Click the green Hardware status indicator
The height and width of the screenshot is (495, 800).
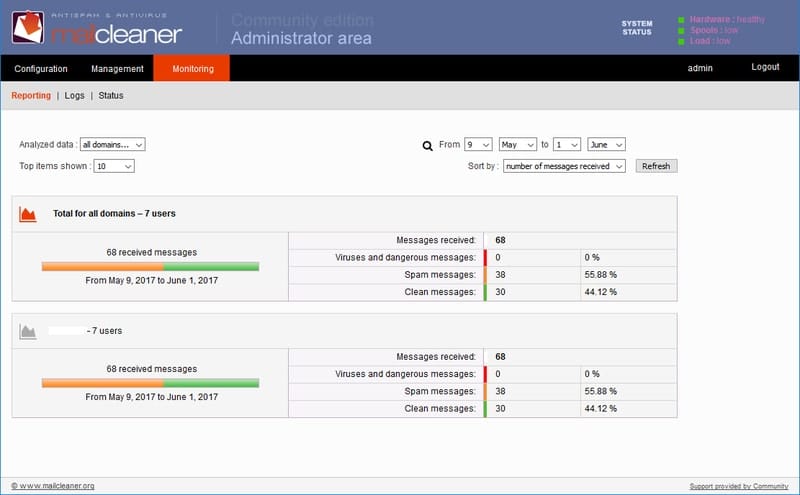point(681,20)
